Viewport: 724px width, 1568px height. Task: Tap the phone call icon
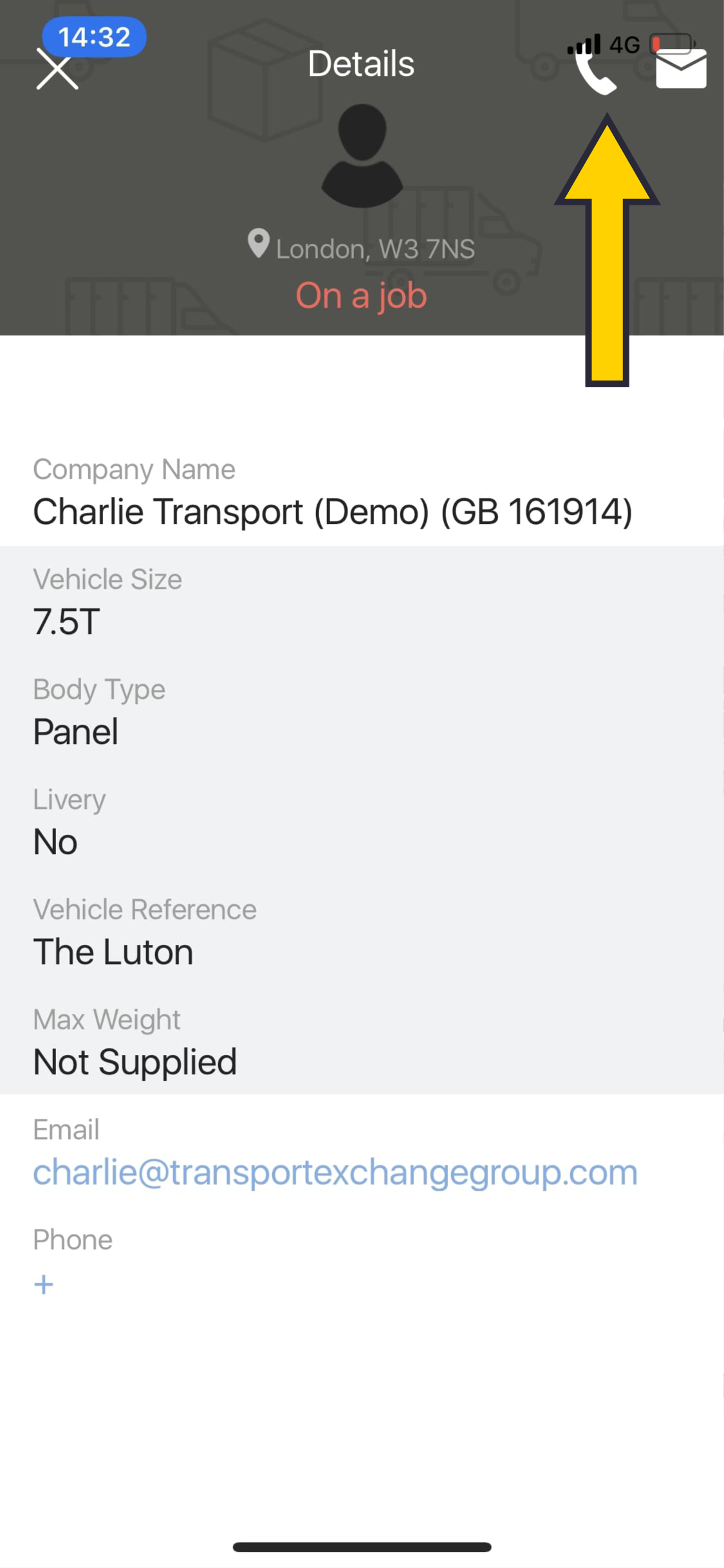click(x=595, y=72)
